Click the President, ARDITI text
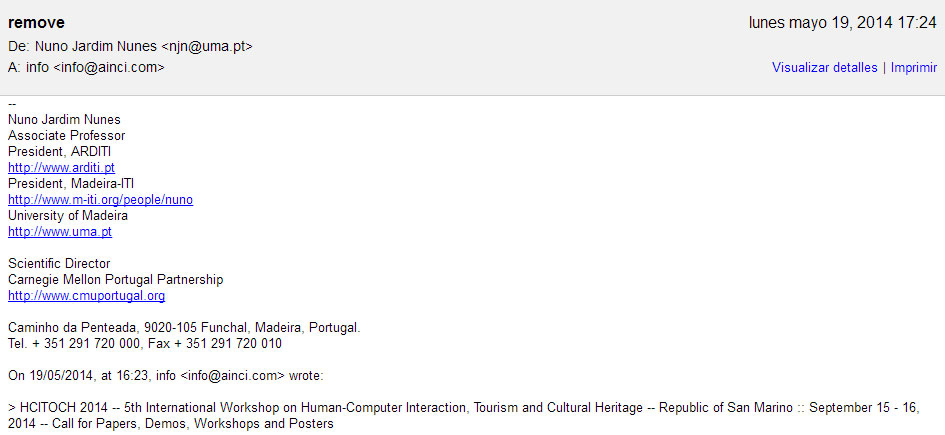 click(59, 151)
